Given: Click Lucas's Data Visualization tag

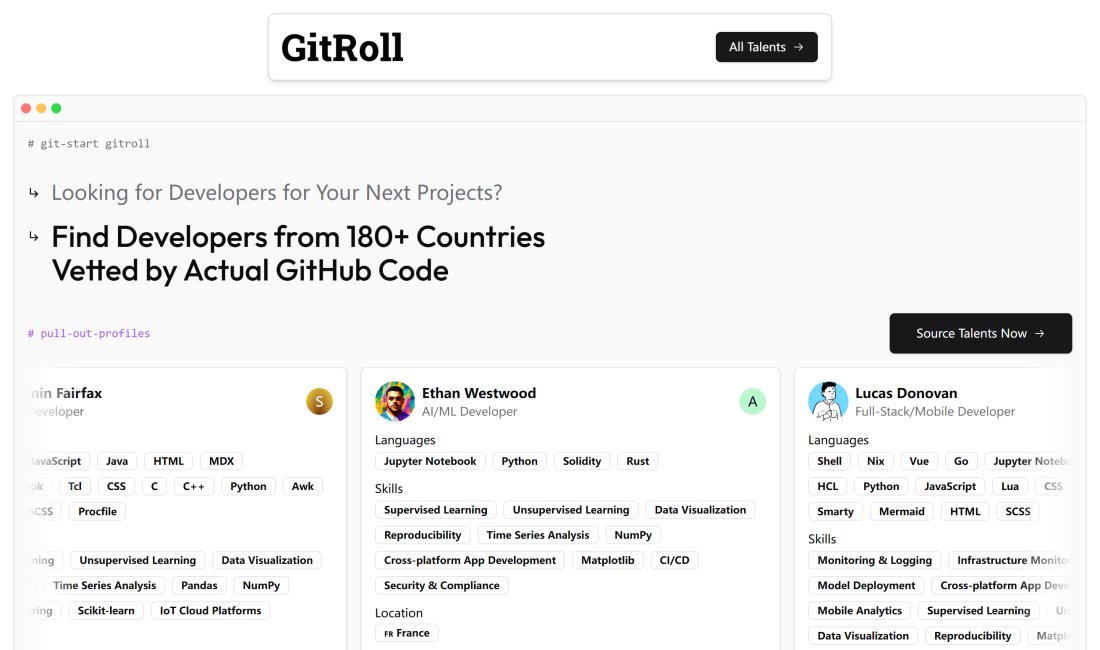Looking at the screenshot, I should pyautogui.click(x=863, y=636).
